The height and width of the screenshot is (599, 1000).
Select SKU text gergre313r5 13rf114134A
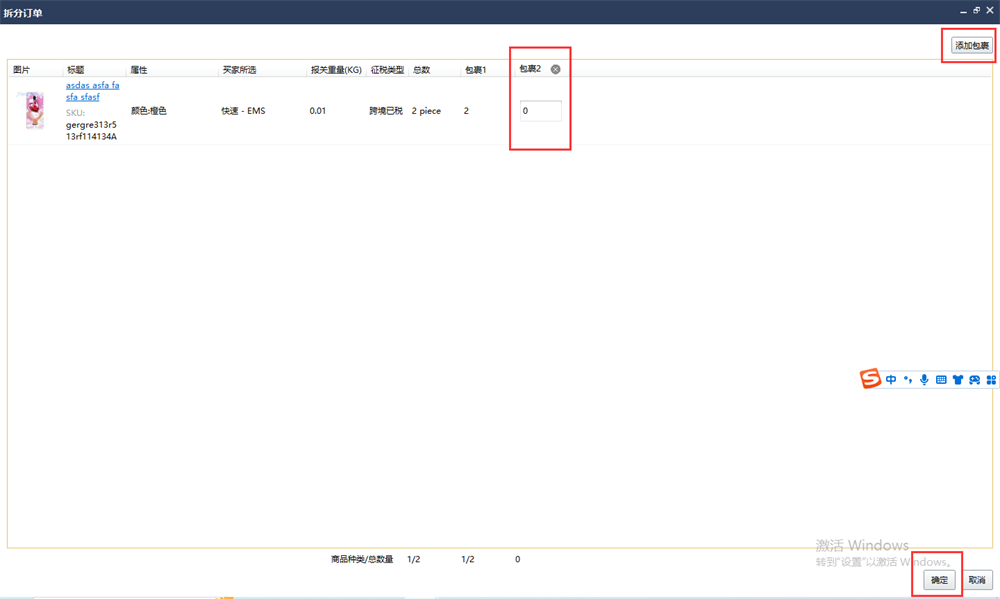click(91, 130)
